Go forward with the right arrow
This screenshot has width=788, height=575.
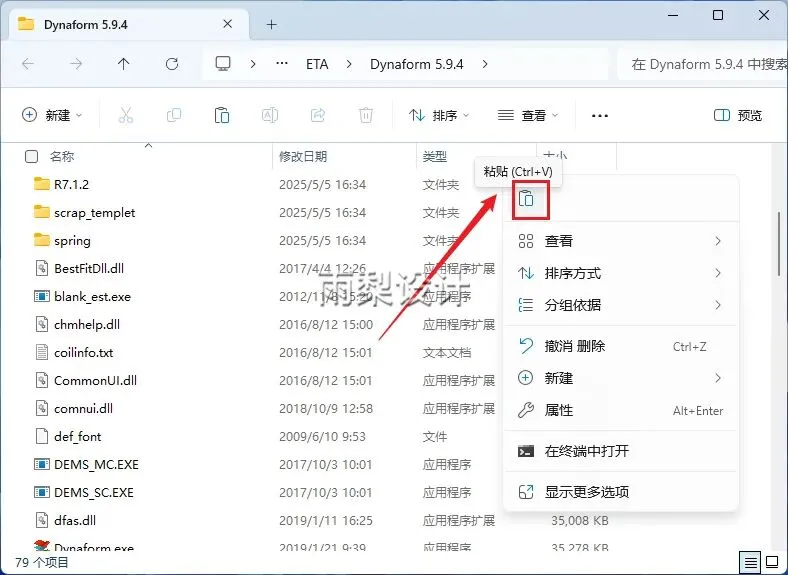tap(76, 64)
